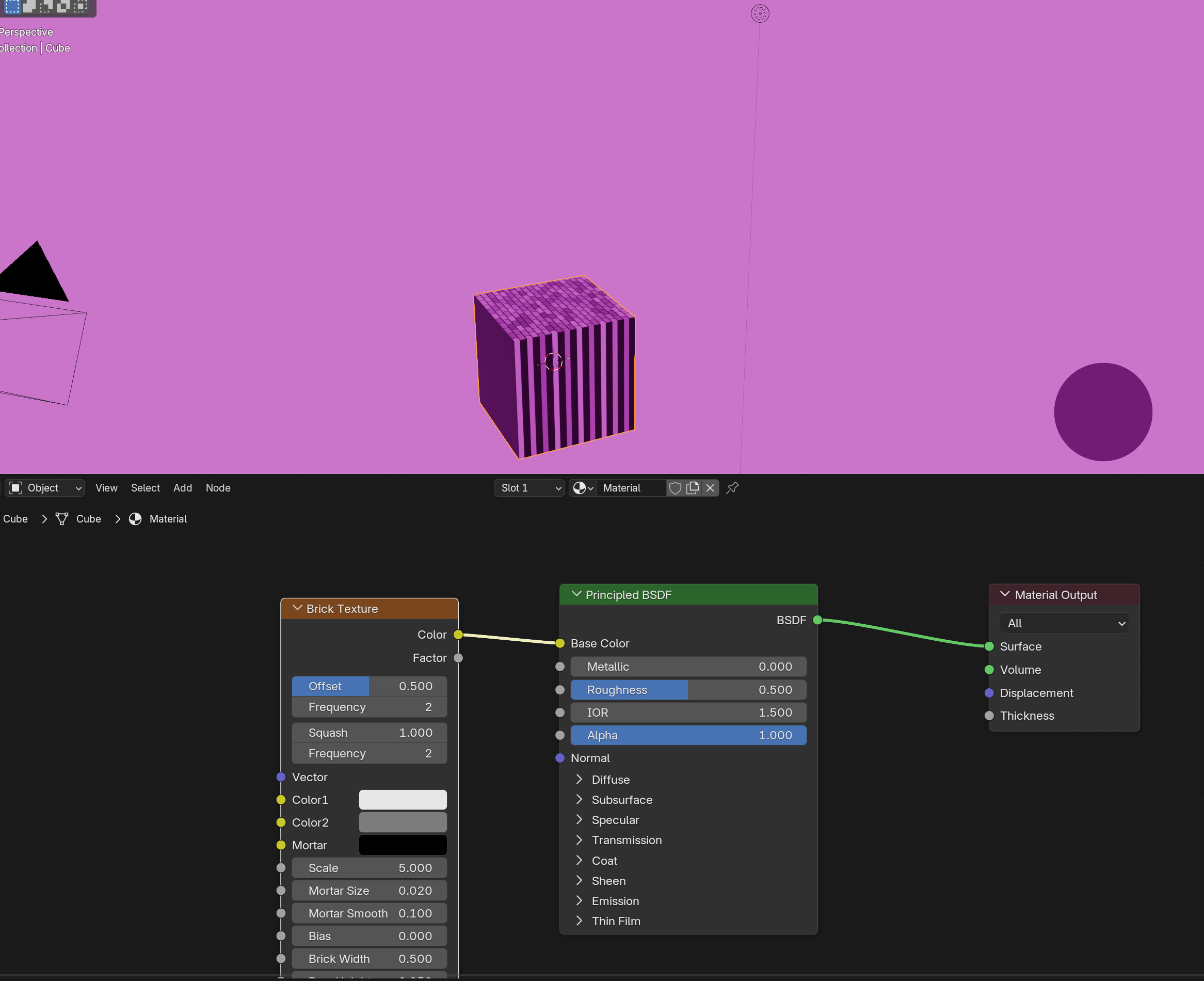Collapse the Principled BSDF node
This screenshot has width=1204, height=981.
[576, 594]
